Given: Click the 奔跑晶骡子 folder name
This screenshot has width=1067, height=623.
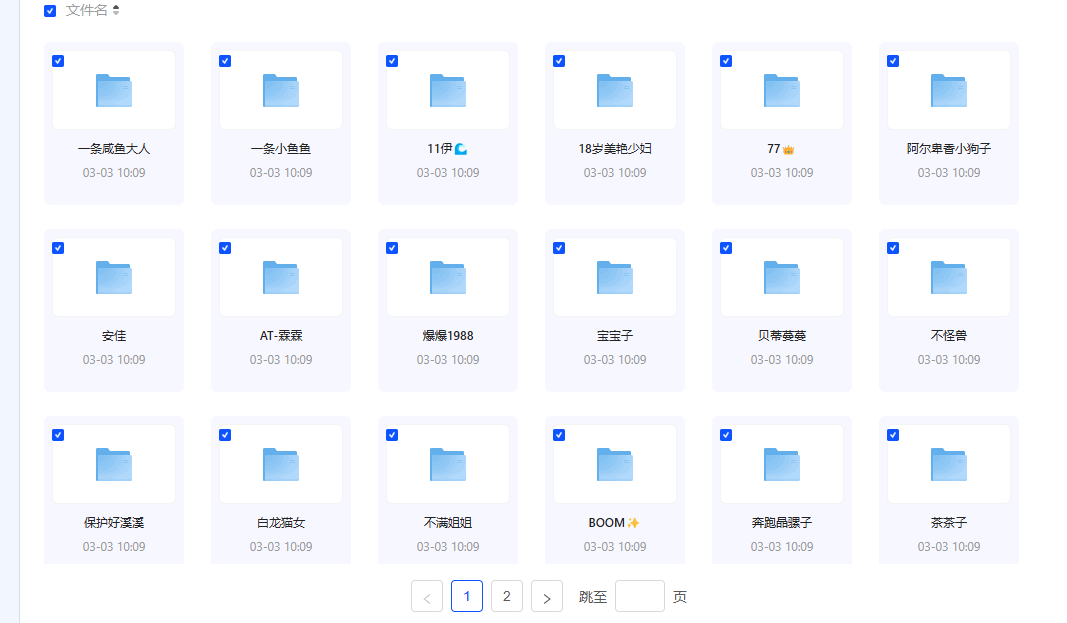Looking at the screenshot, I should [782, 523].
